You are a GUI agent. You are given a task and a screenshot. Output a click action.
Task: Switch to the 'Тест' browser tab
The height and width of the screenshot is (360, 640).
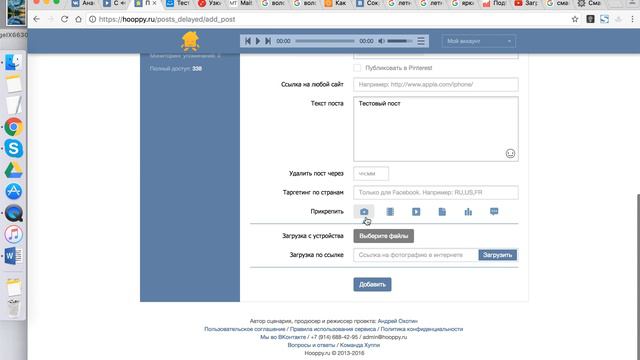pos(178,3)
